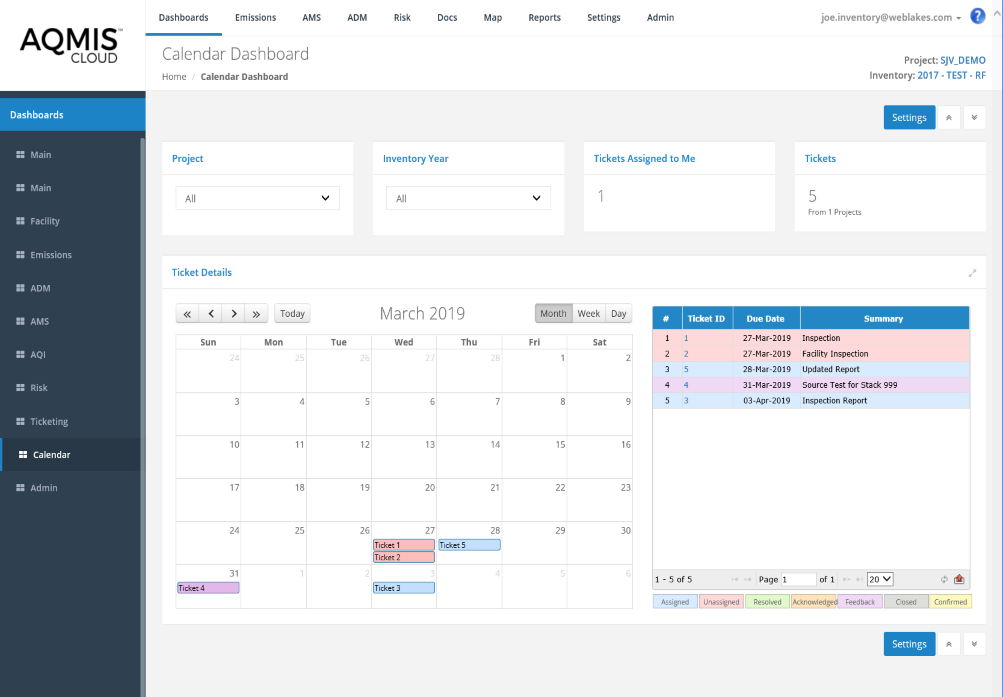Jump forward a year in calendar
The width and height of the screenshot is (1003, 697).
(256, 313)
